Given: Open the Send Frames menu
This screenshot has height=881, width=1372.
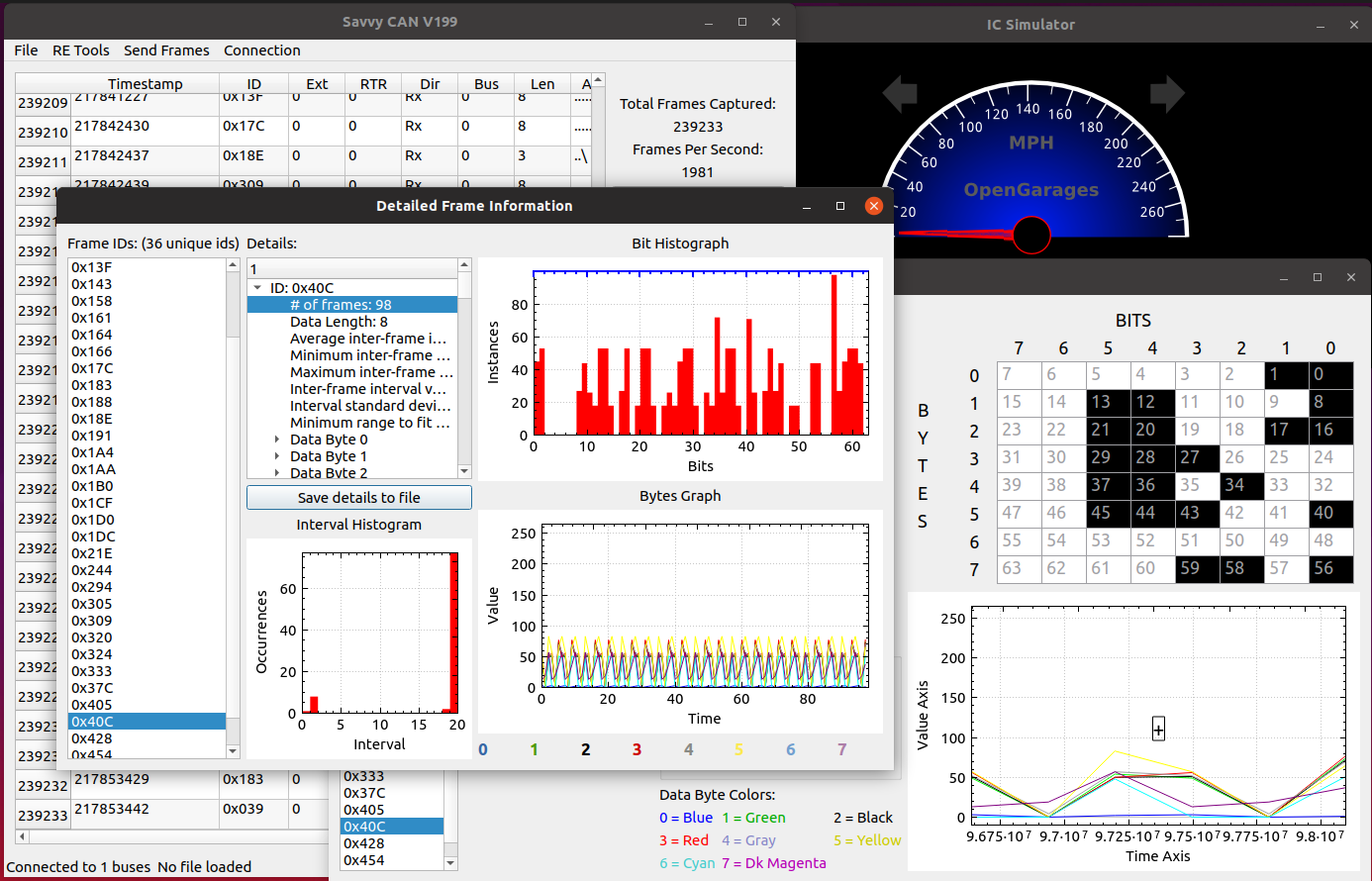Looking at the screenshot, I should (x=166, y=50).
